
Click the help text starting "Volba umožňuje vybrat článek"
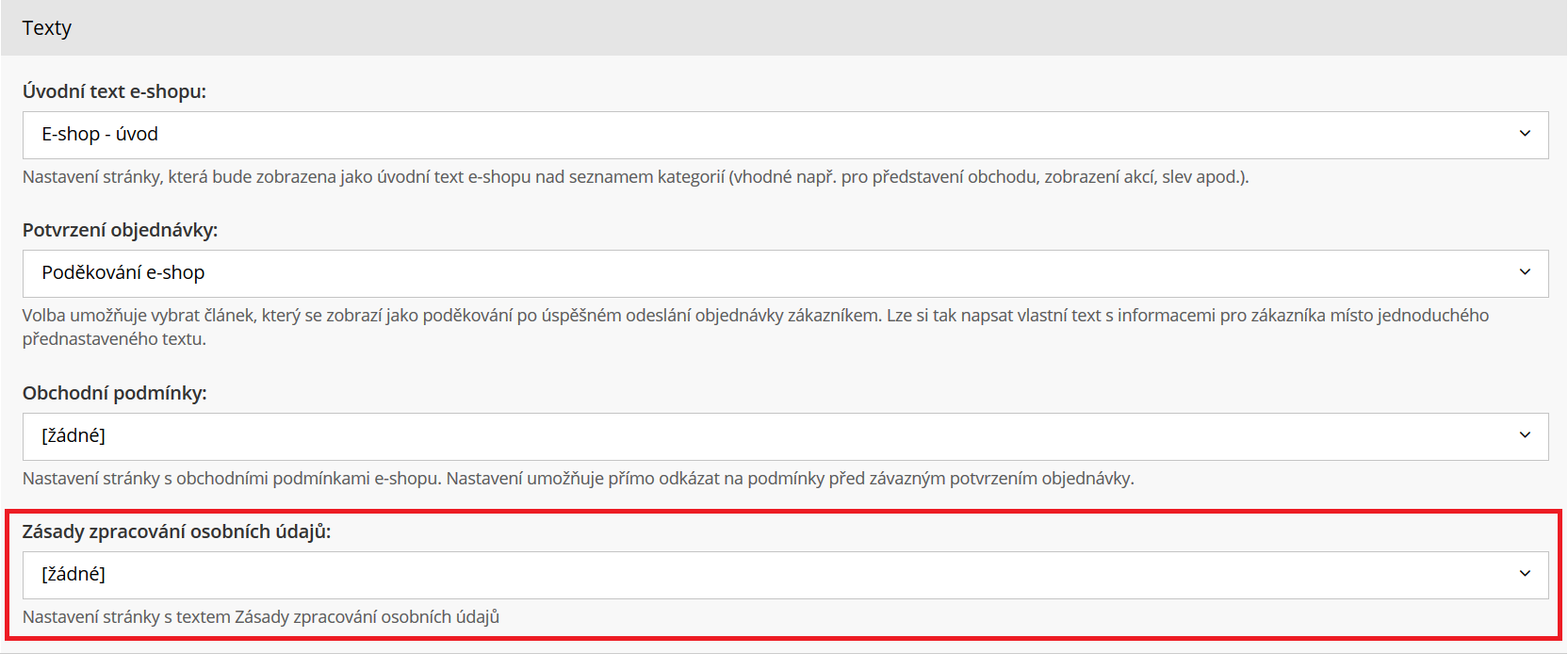[754, 316]
